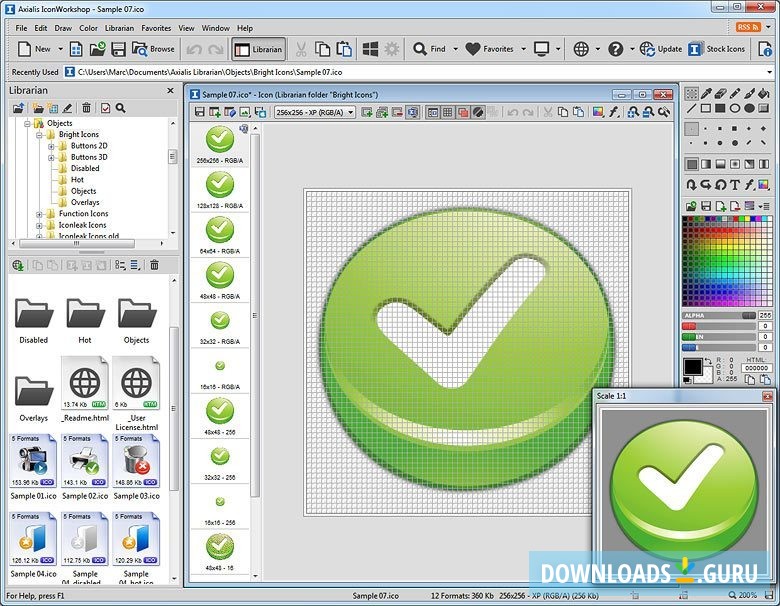The image size is (780, 606).
Task: Open the Window menu
Action: [215, 28]
